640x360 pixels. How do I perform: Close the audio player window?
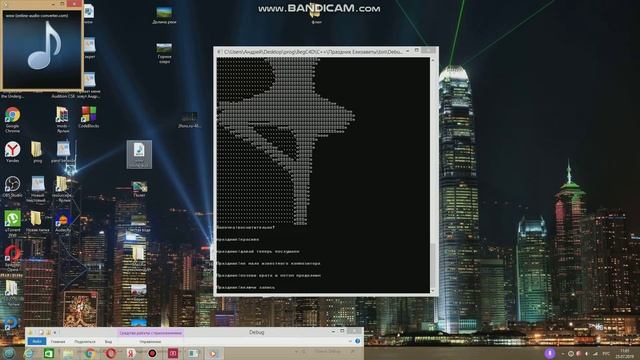click(74, 3)
